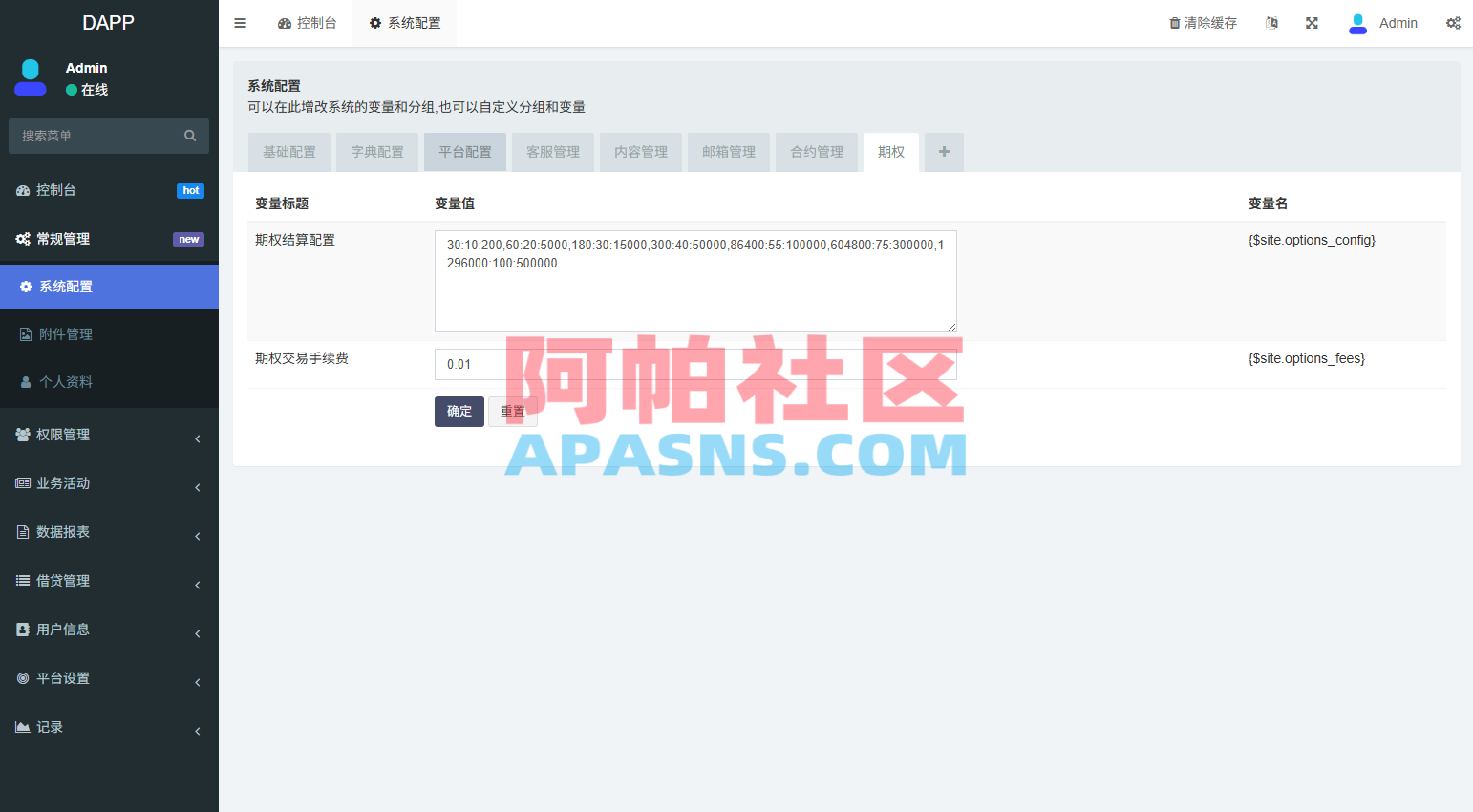Expand the 业务活动 menu arrow
The width and height of the screenshot is (1473, 812).
pos(198,487)
